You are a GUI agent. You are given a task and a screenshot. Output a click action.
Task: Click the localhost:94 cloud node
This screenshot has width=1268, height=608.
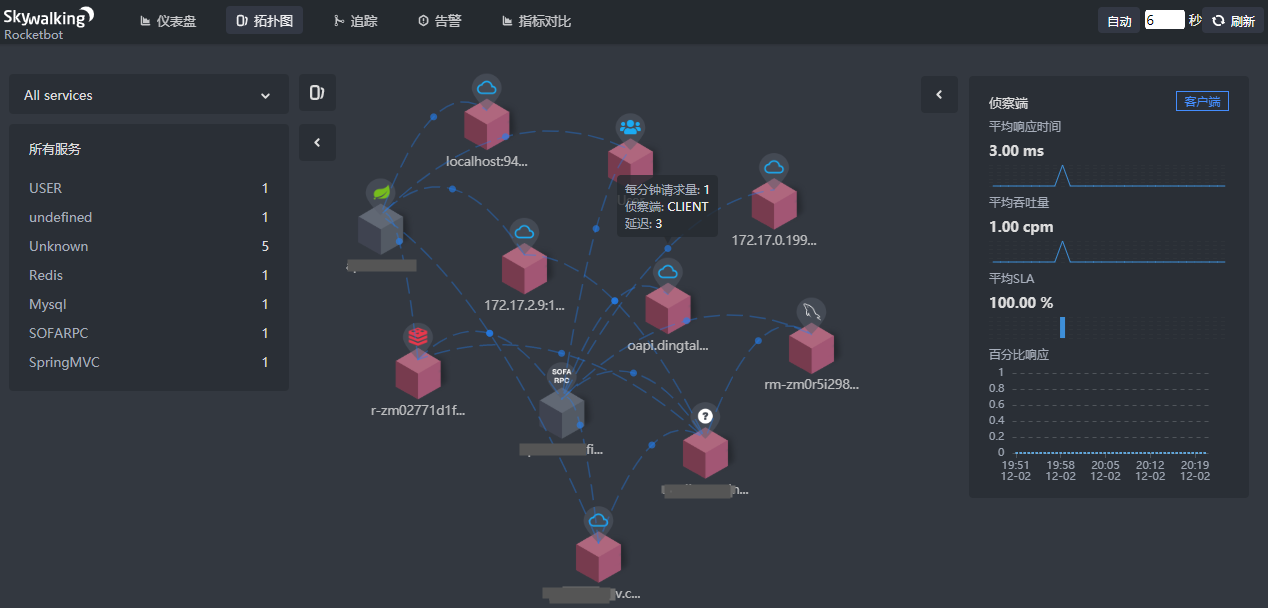487,122
